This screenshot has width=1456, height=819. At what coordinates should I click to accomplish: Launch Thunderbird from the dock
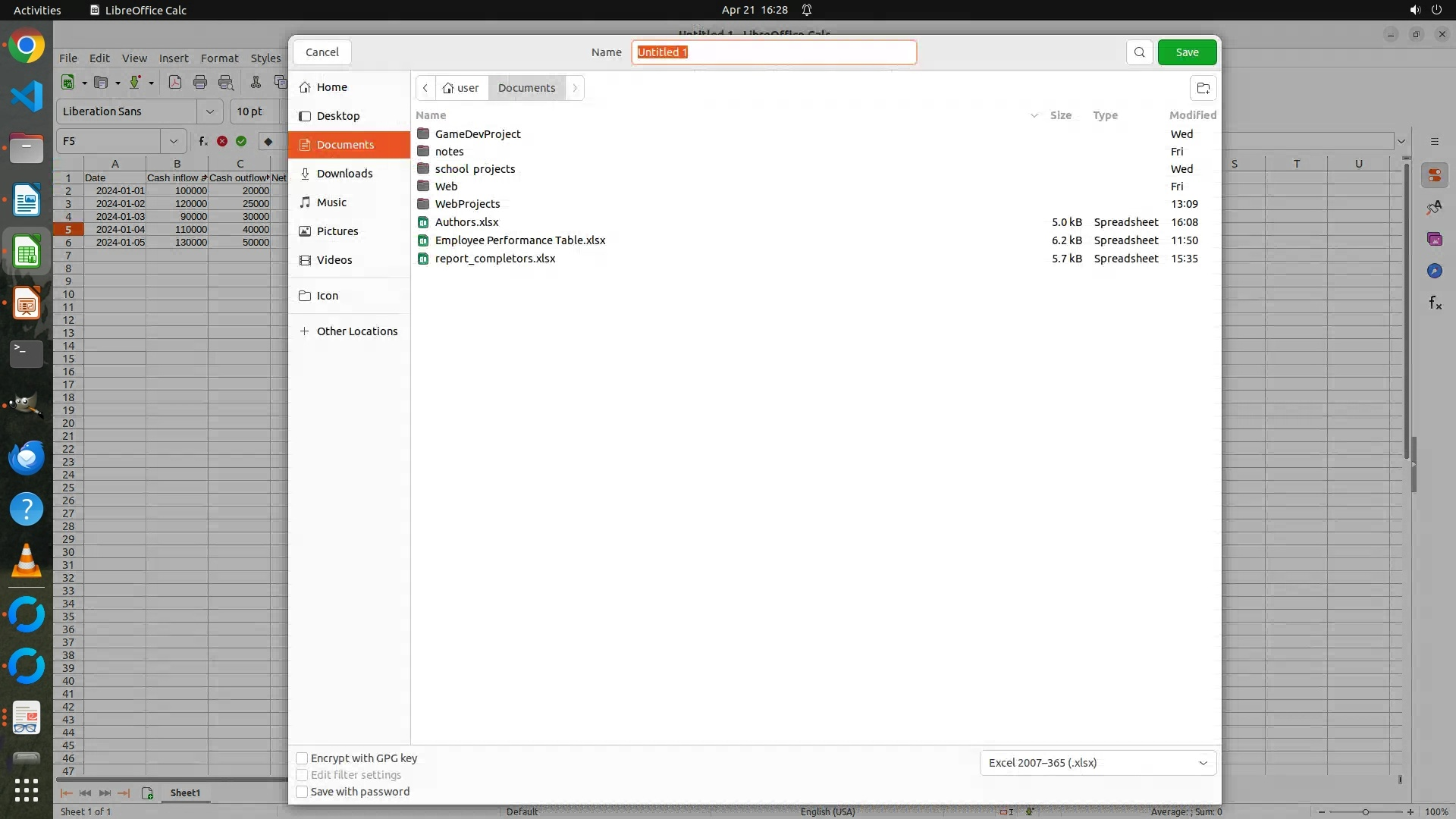click(27, 458)
